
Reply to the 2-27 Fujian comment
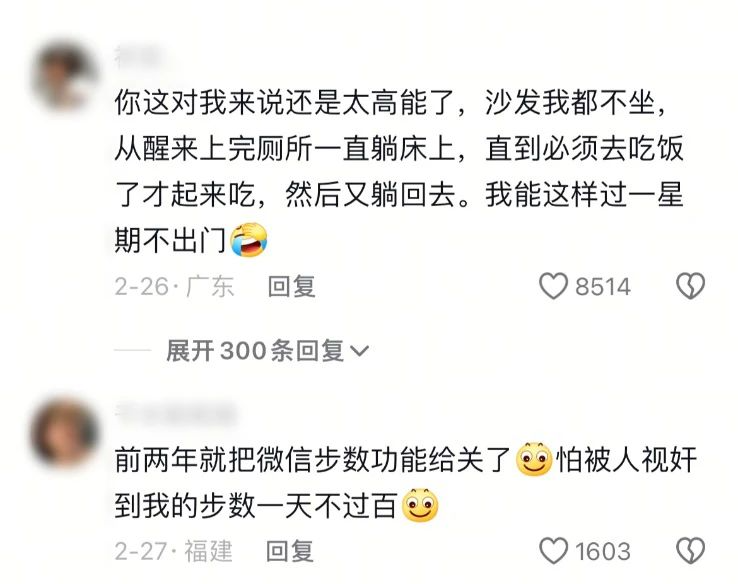290,551
